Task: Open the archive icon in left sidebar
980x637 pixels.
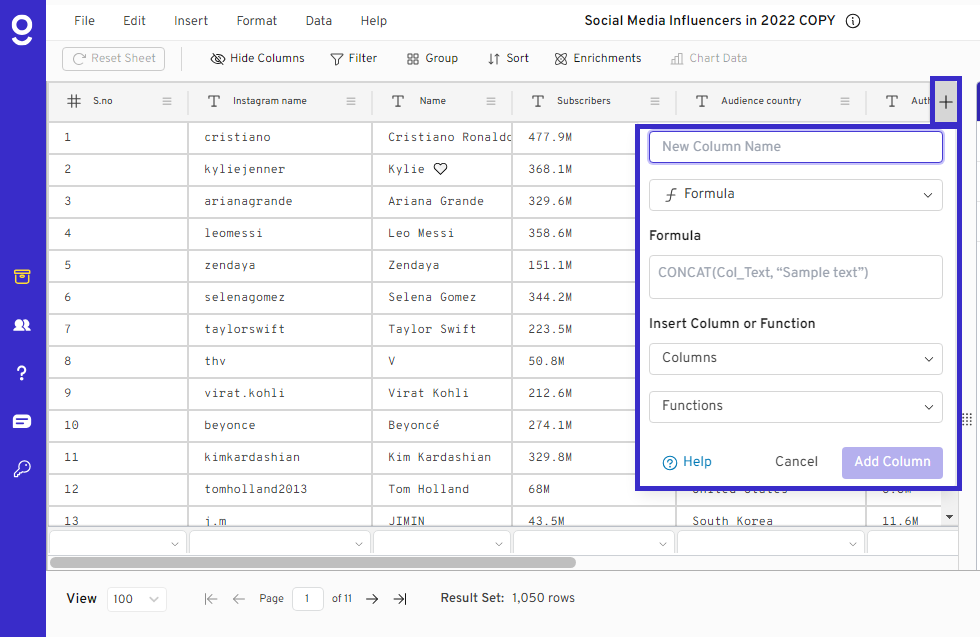Action: (22, 277)
